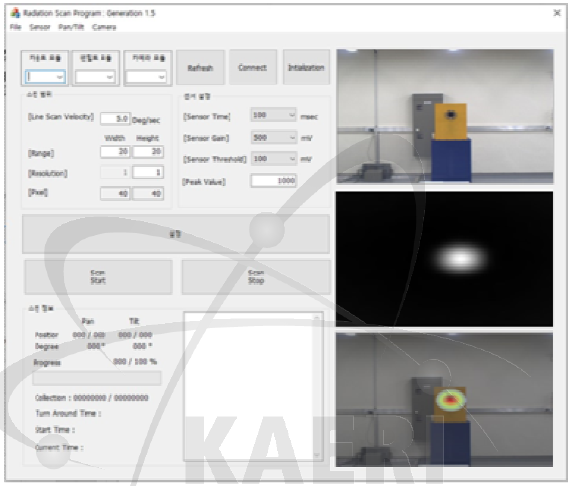Click the Scan Stop button
The image size is (571, 486).
click(256, 277)
